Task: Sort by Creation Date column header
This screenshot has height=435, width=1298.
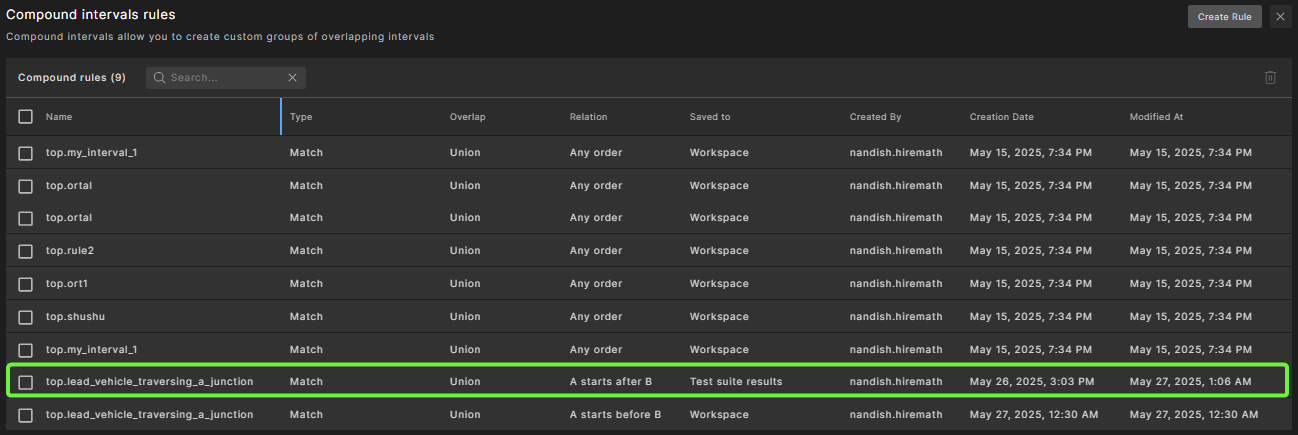Action: 1001,117
